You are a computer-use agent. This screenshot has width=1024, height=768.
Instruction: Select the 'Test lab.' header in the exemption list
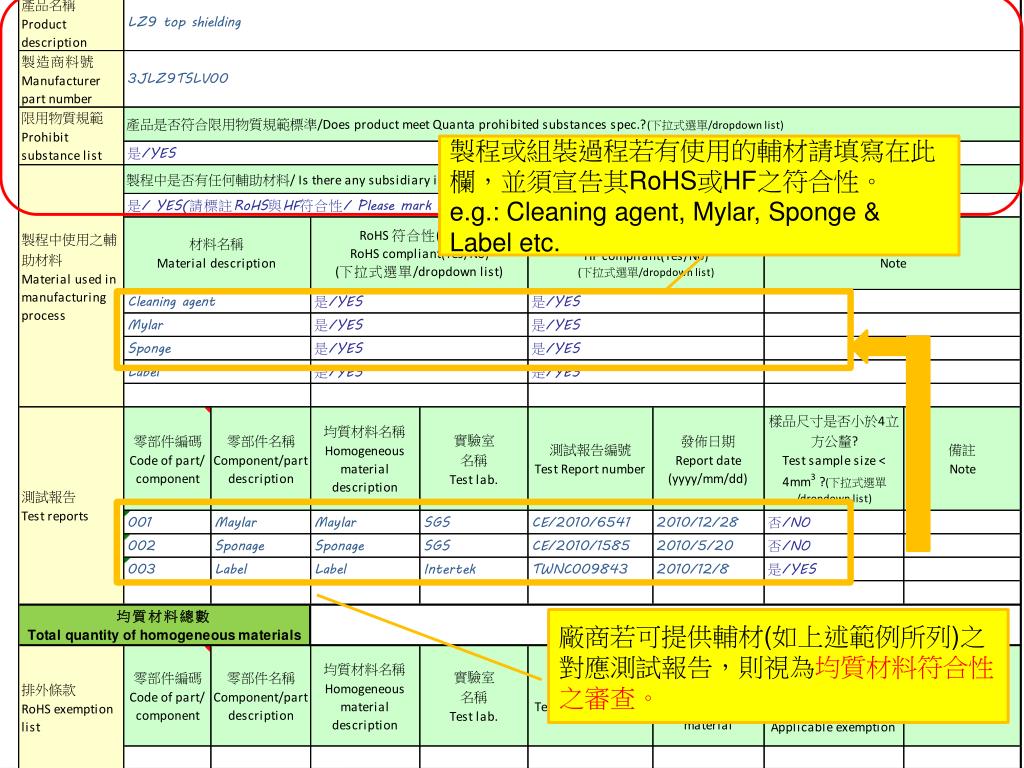coord(473,696)
